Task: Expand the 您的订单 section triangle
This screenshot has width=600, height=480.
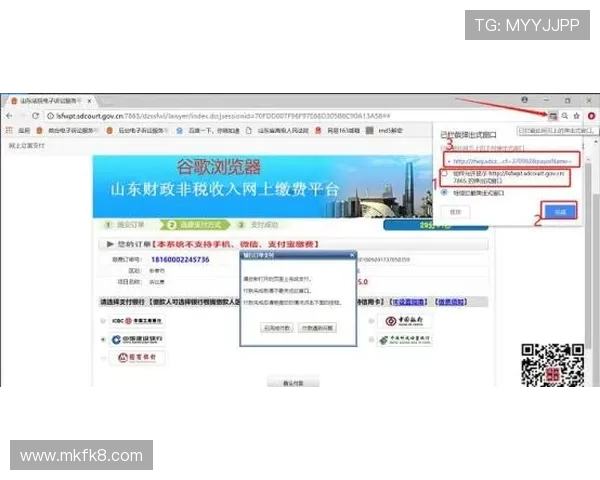Action: pos(110,244)
